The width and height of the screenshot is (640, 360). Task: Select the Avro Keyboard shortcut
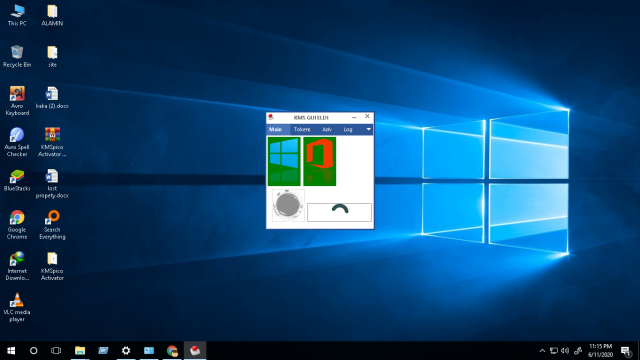click(x=17, y=101)
